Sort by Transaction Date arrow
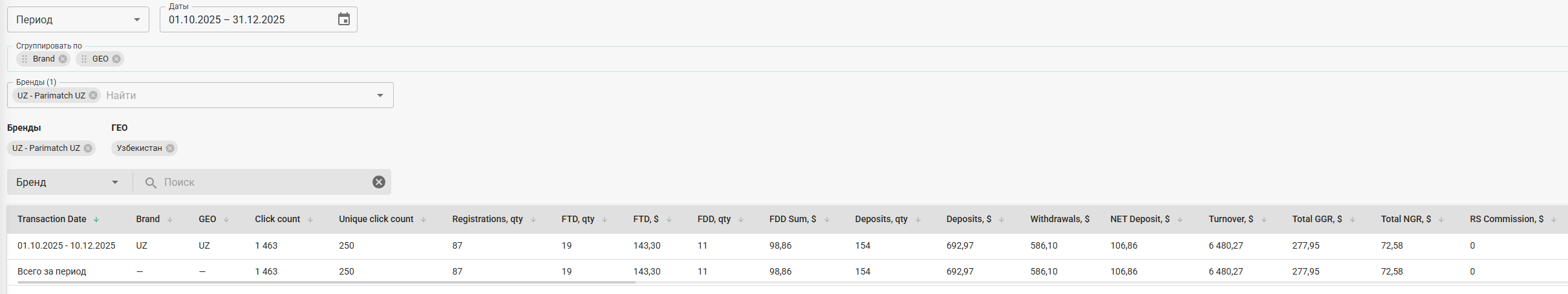 click(96, 220)
